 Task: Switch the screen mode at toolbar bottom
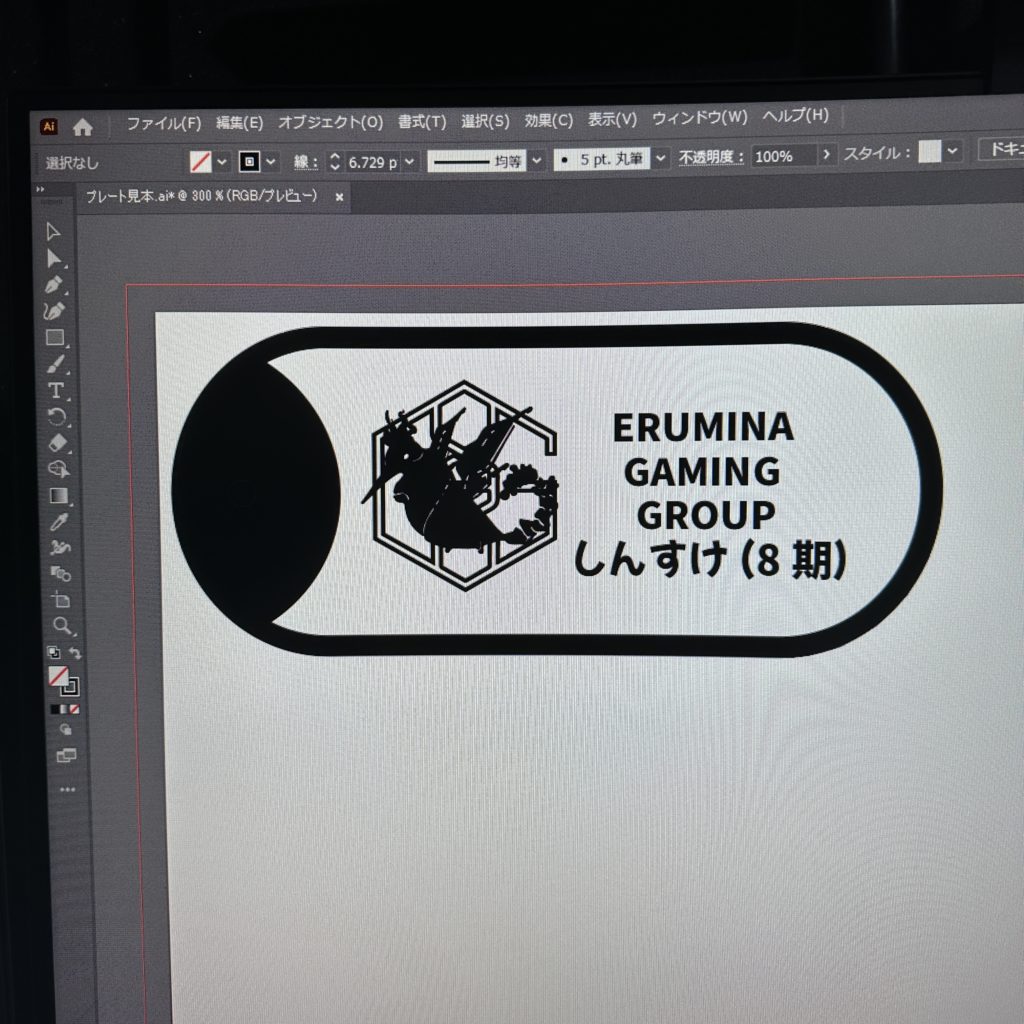pos(66,757)
